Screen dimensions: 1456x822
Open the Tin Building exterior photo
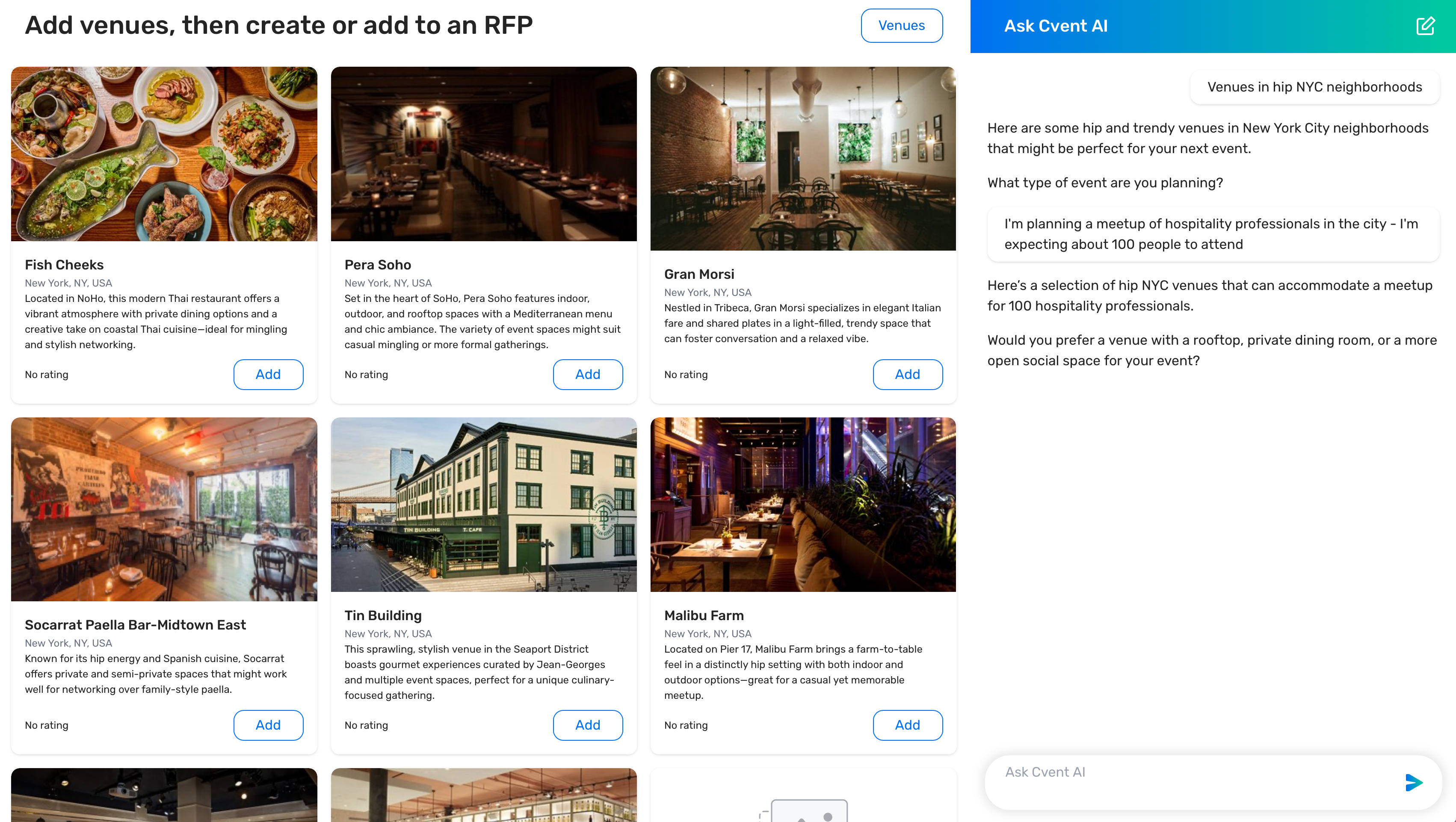pos(484,504)
